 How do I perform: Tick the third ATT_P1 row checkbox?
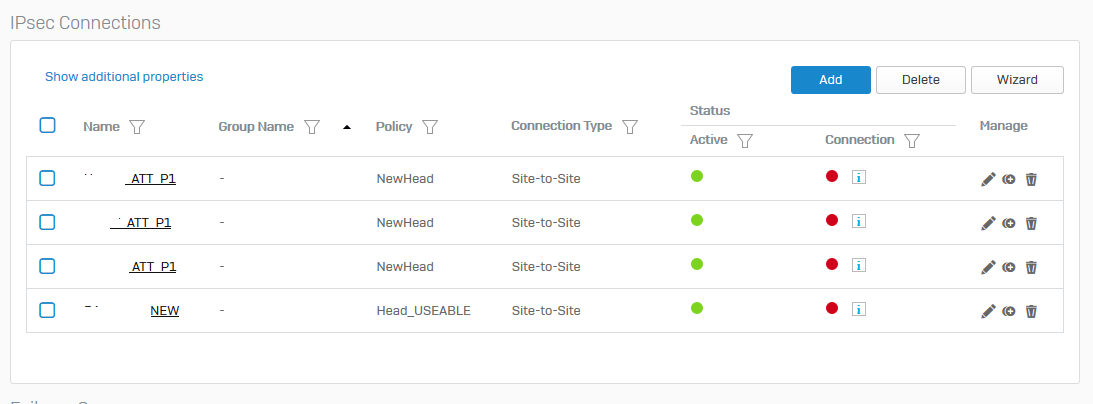(x=47, y=266)
